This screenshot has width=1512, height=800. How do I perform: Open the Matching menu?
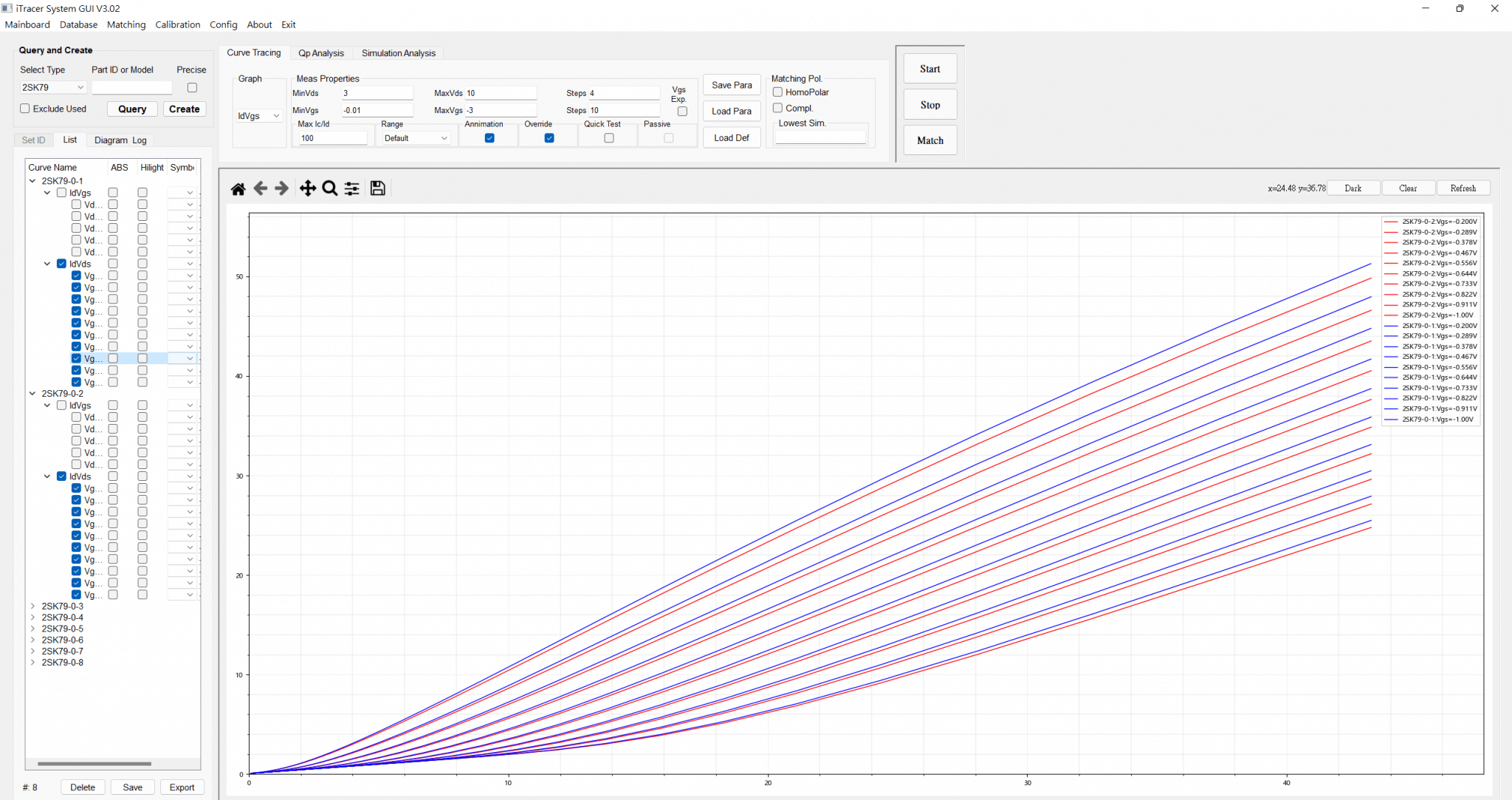[x=126, y=24]
